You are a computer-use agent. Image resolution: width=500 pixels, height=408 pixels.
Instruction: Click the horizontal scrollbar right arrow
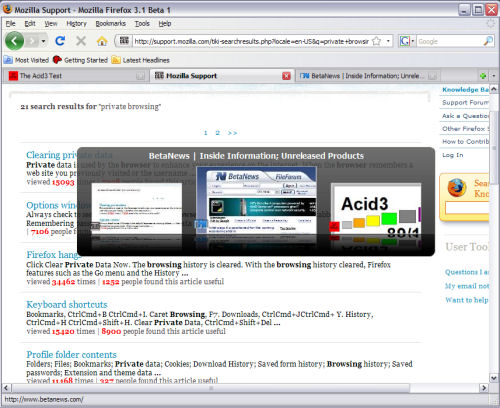click(x=484, y=388)
